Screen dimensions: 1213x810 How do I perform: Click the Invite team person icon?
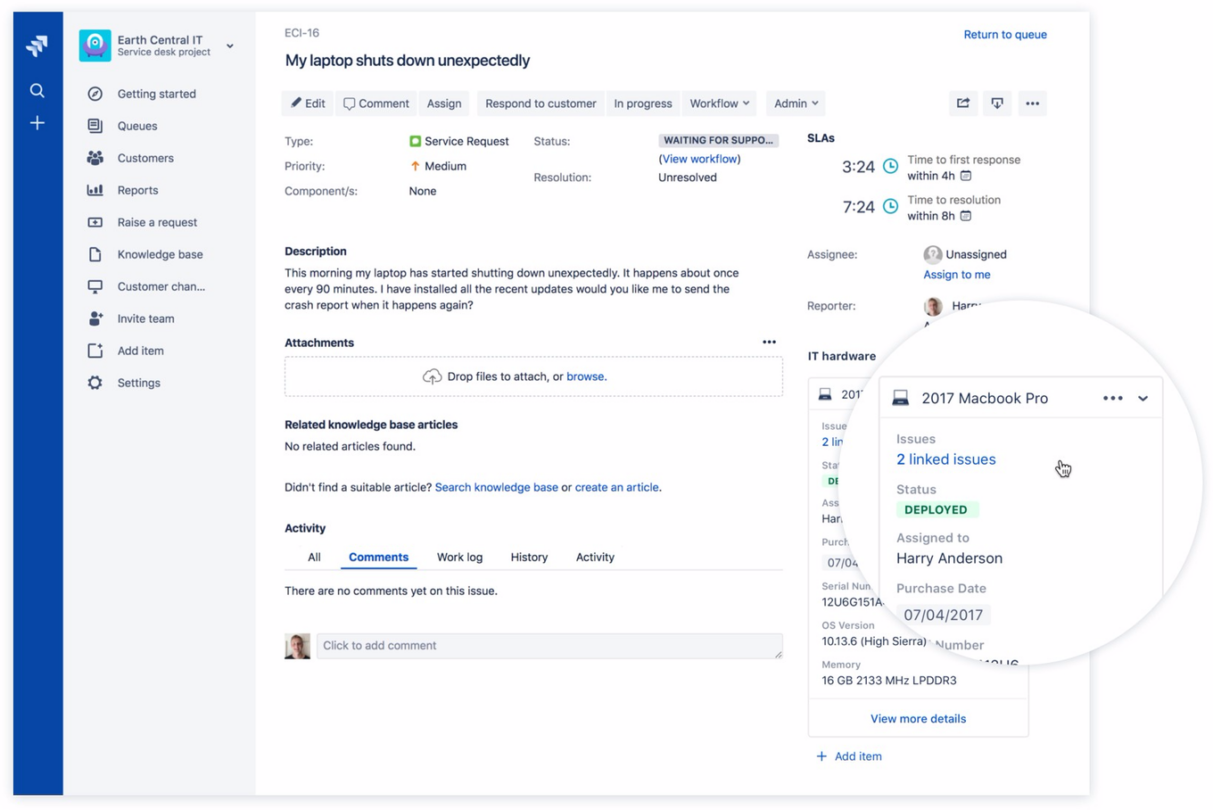(95, 319)
